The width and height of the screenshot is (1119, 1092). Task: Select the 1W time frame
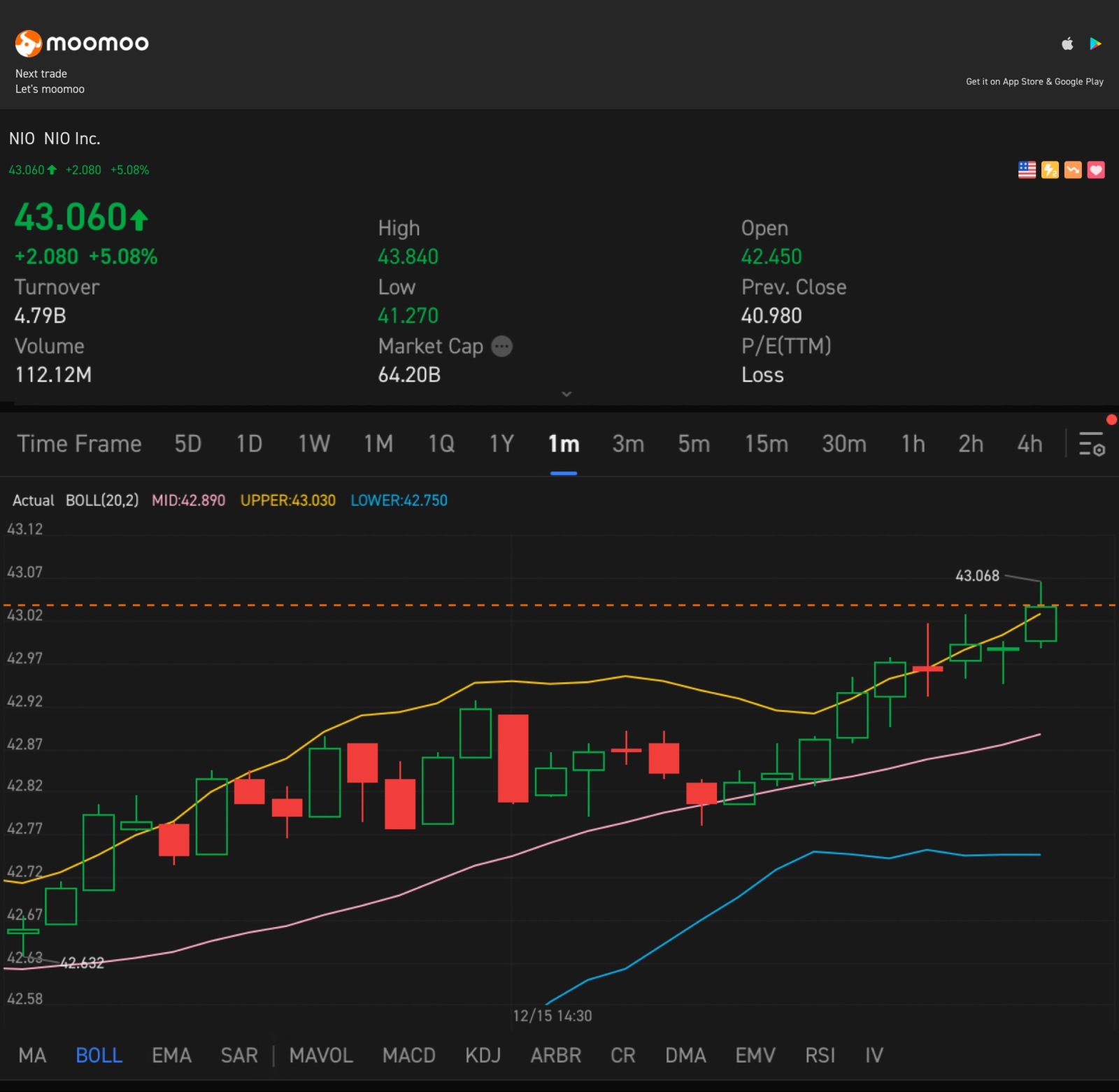[x=314, y=444]
